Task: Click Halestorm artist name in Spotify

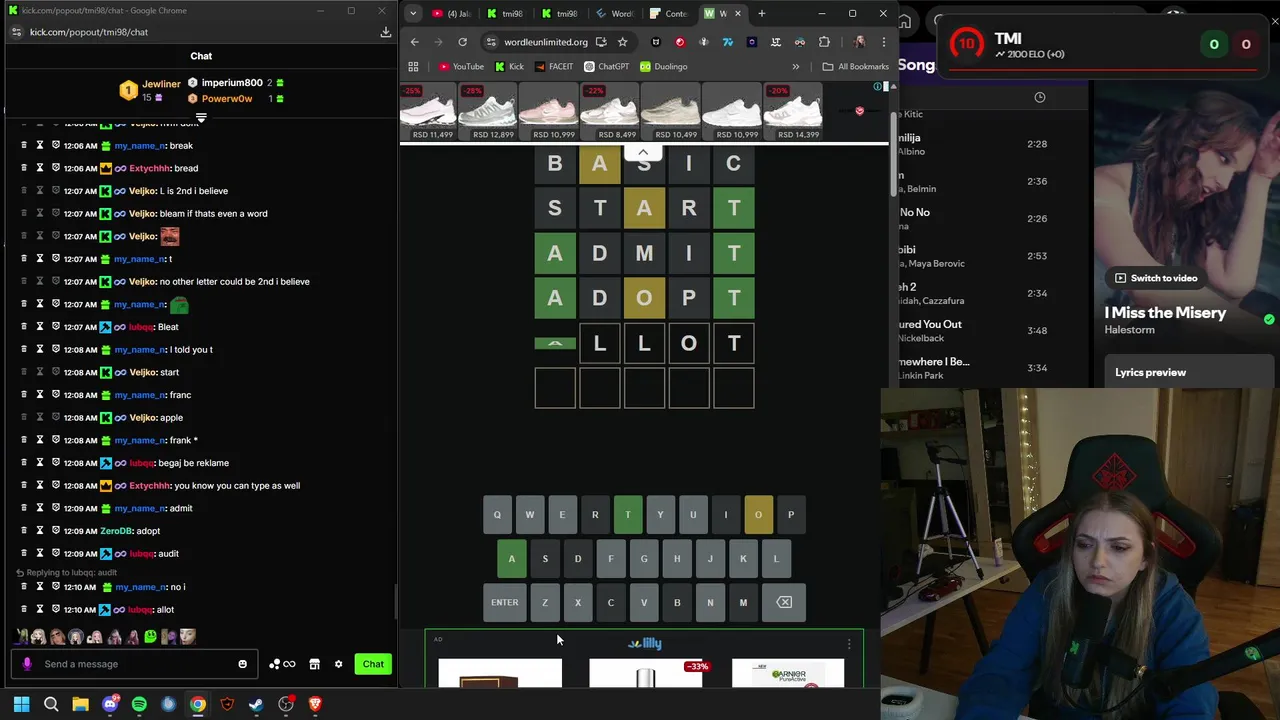Action: pyautogui.click(x=1129, y=330)
